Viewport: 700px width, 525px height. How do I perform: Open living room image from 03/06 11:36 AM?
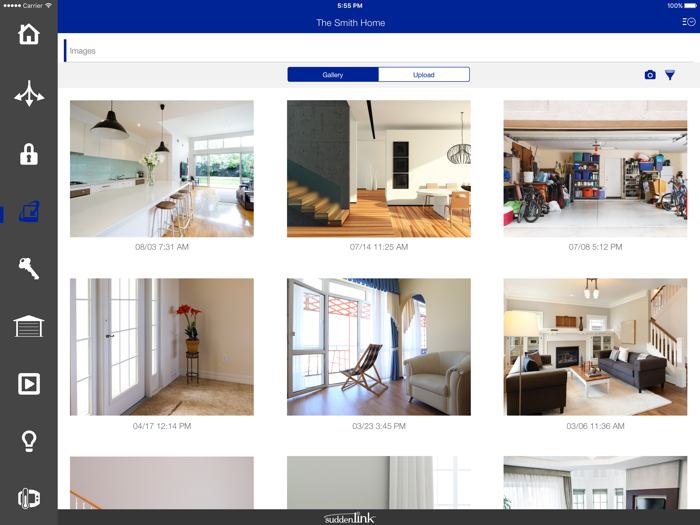[595, 347]
